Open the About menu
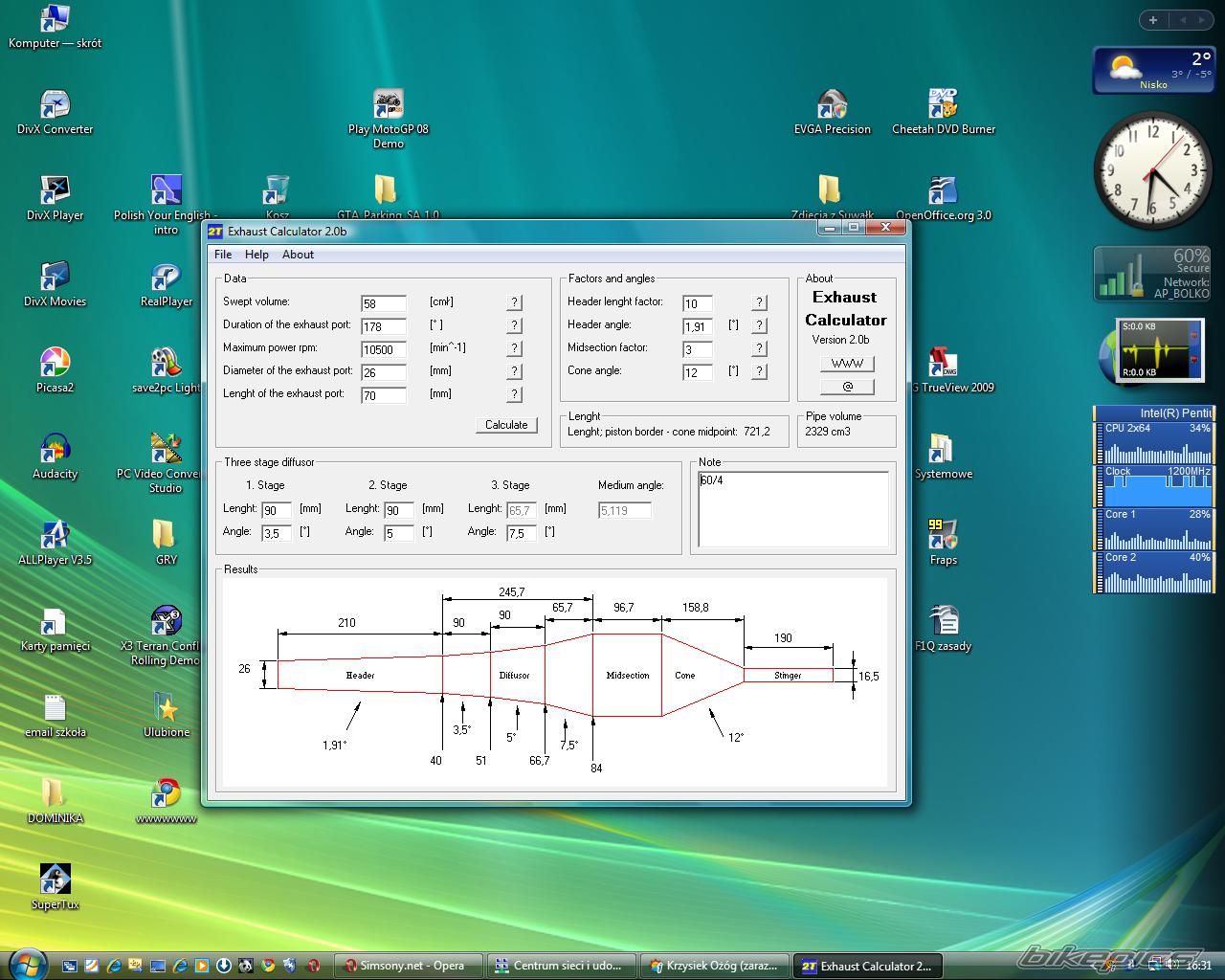This screenshot has height=980, width=1225. [x=298, y=255]
